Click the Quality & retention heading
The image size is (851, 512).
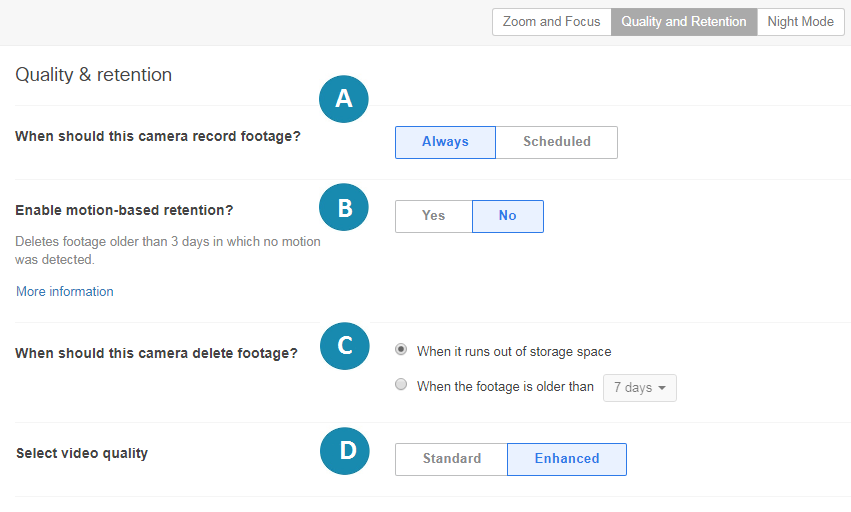coord(94,75)
